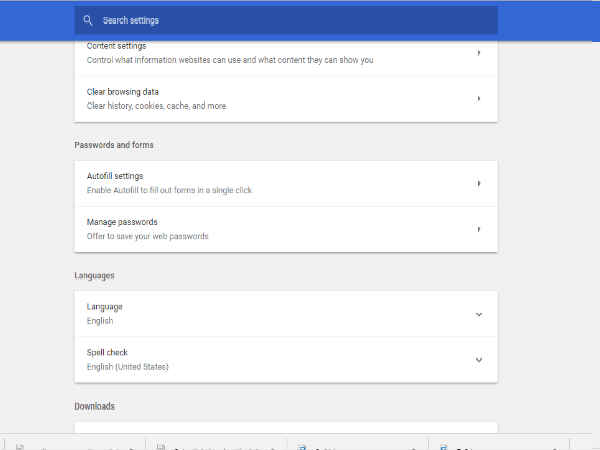Click the Manage passwords title
The image size is (600, 450).
click(122, 222)
